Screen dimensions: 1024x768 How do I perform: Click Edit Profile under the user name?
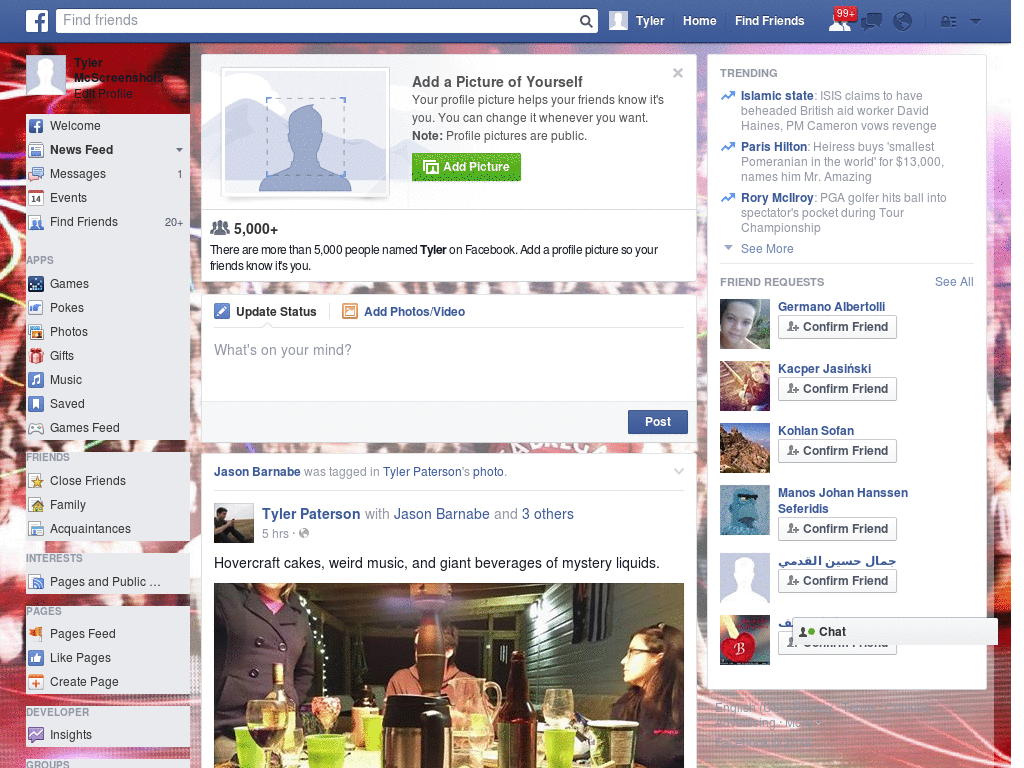tap(103, 93)
